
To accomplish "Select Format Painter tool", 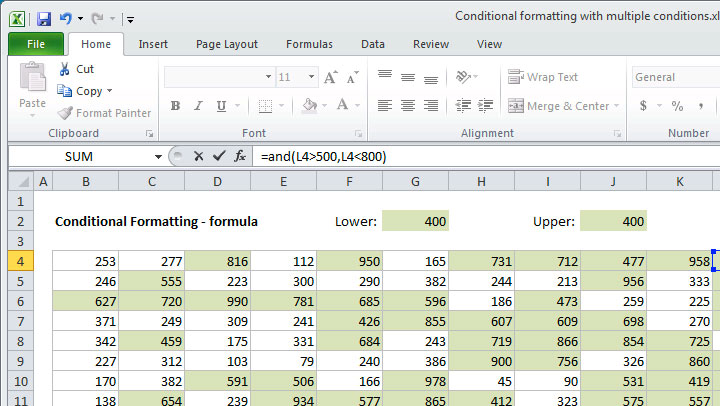I will click(104, 113).
